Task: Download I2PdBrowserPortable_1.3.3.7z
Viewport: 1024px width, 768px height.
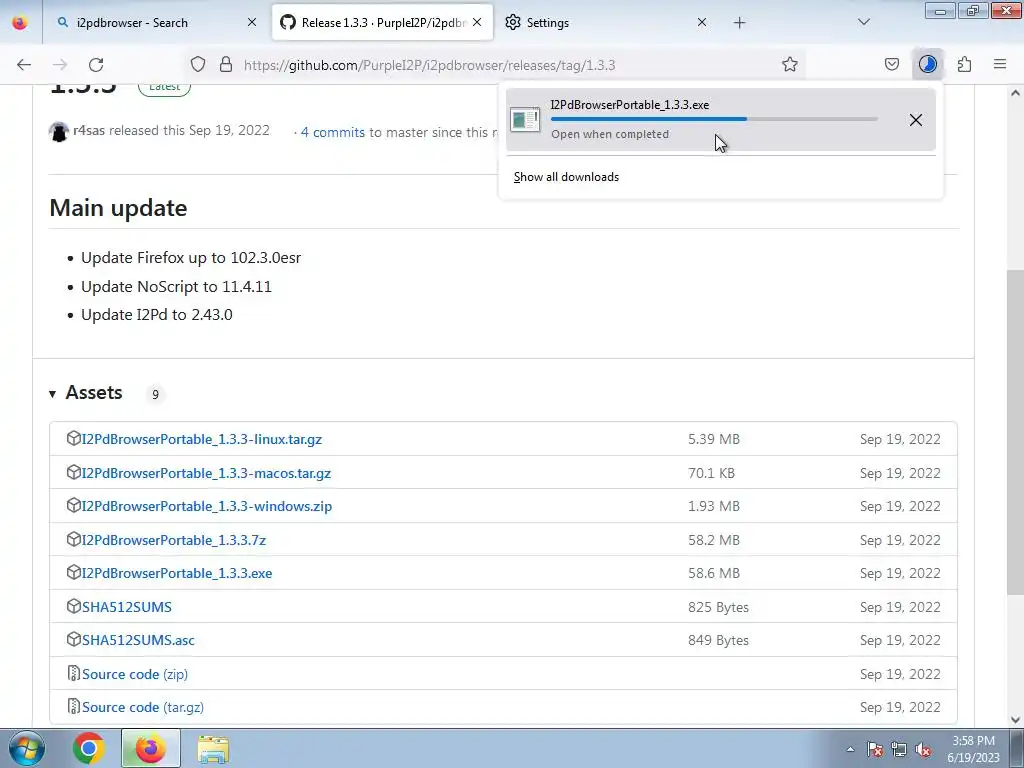Action: pos(174,540)
